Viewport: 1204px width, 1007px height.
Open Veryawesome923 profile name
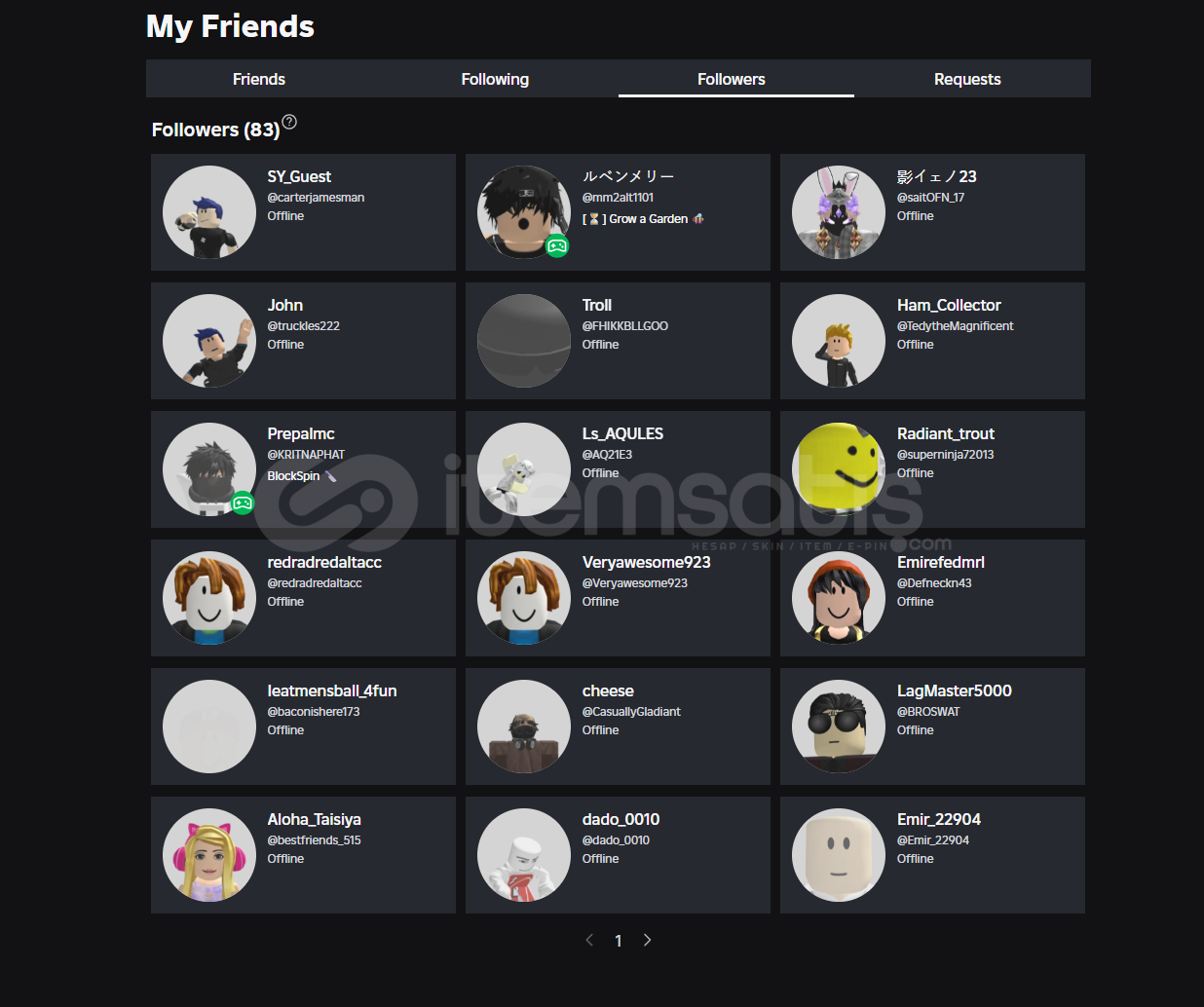point(647,562)
